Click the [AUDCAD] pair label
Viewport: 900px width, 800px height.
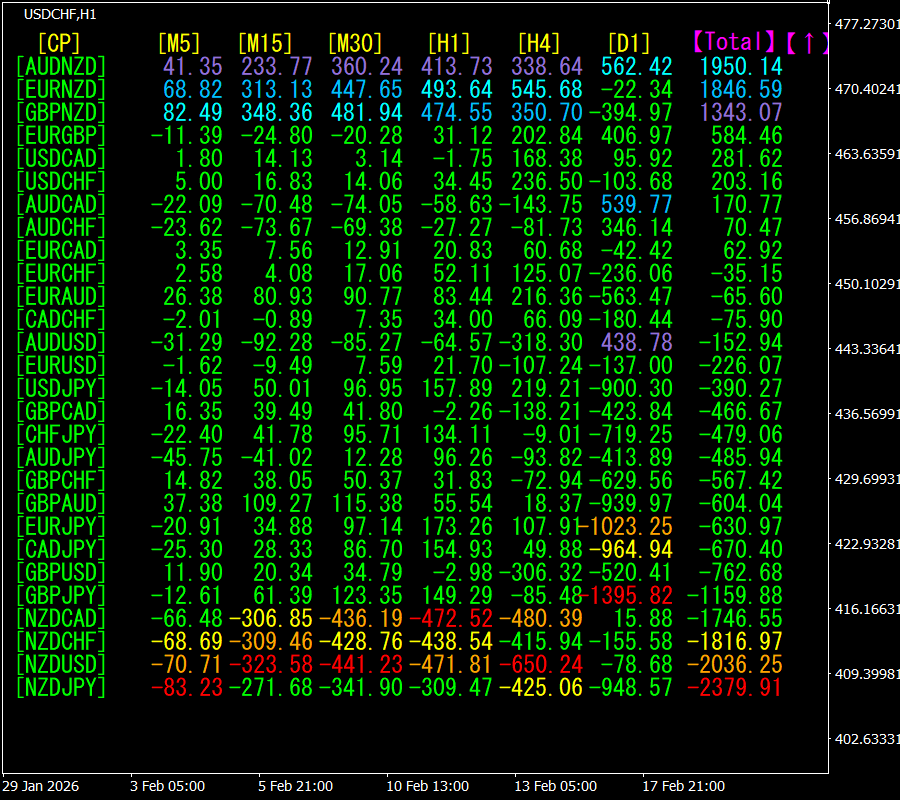[x=61, y=204]
